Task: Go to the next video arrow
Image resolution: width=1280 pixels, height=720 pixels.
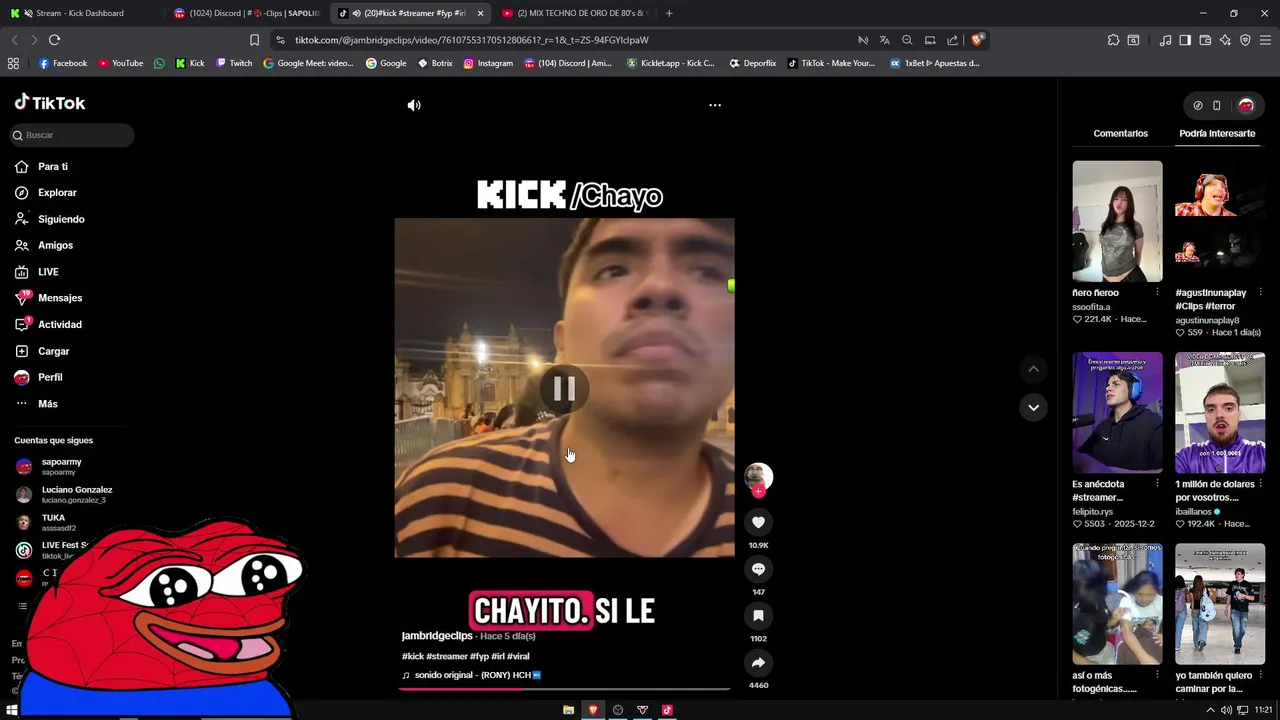Action: tap(1033, 407)
